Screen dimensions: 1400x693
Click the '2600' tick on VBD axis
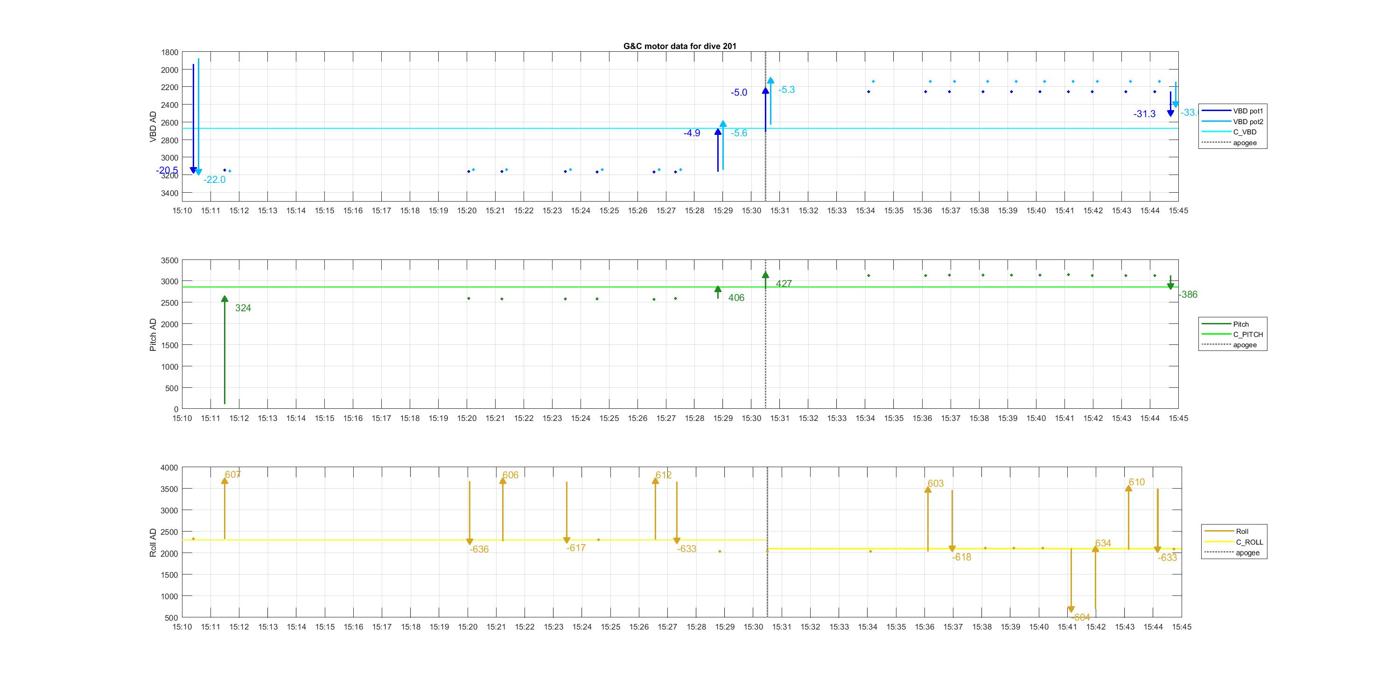(169, 123)
